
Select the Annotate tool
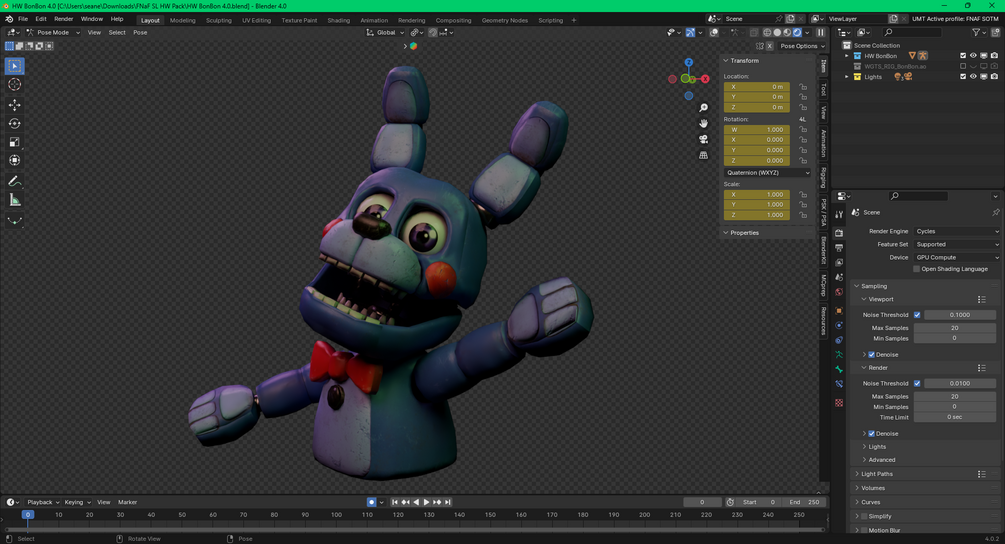coord(15,181)
